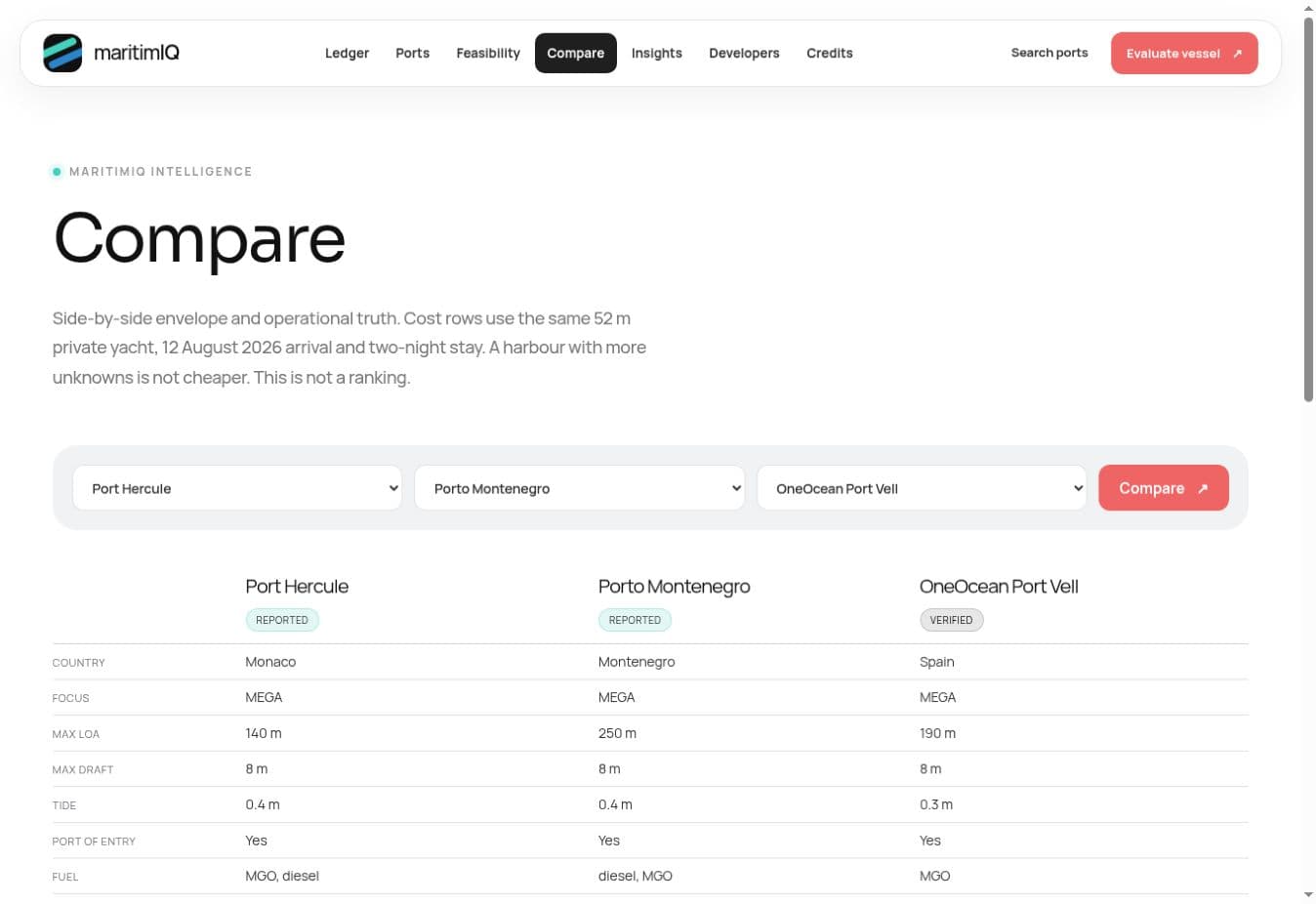Viewport: 1316px width, 904px height.
Task: Select the Spain country cell
Action: tap(936, 662)
